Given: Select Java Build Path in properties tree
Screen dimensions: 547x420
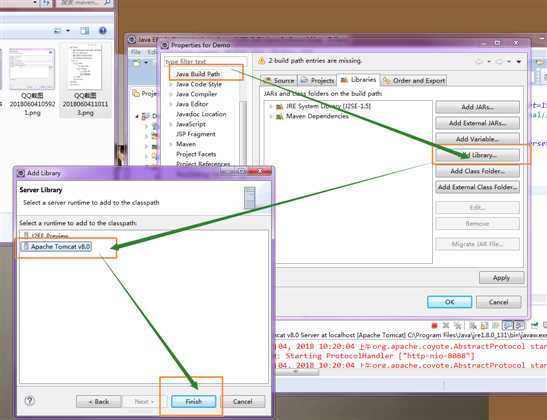Looking at the screenshot, I should click(198, 74).
